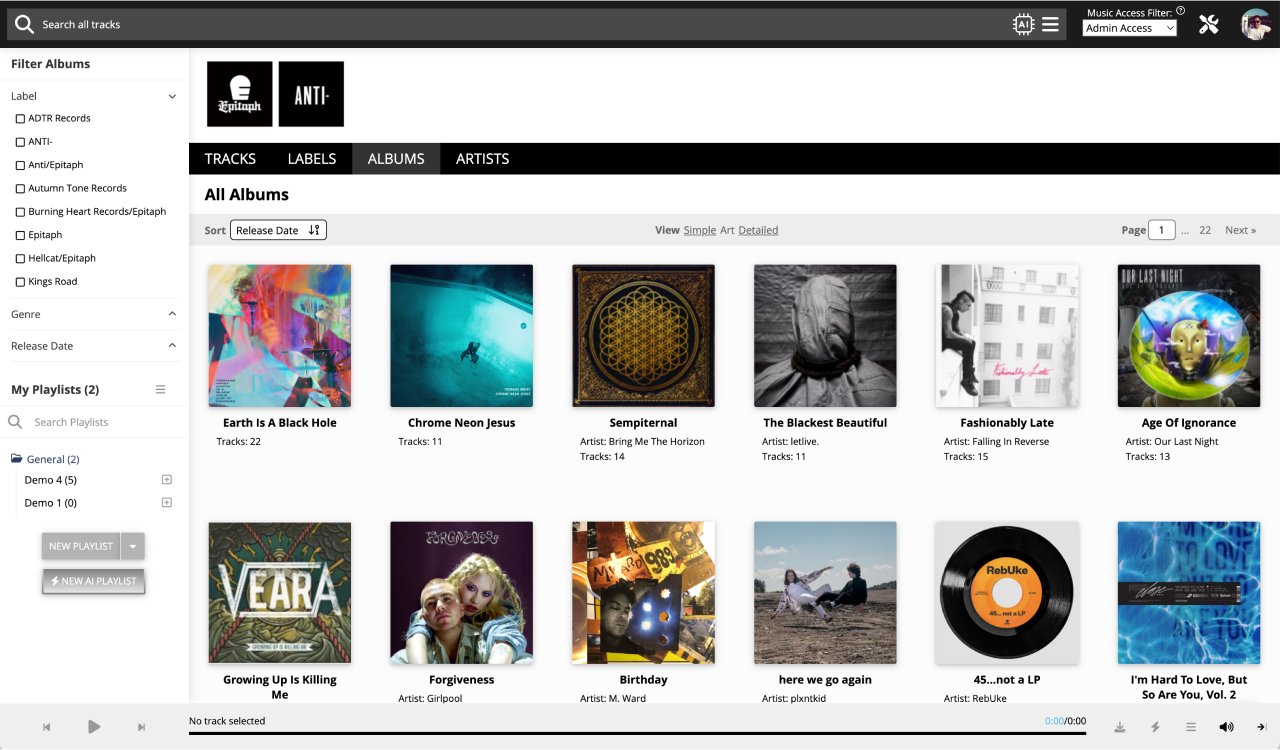Image resolution: width=1280 pixels, height=750 pixels.
Task: Mute audio with the volume speaker icon
Action: tap(1226, 727)
